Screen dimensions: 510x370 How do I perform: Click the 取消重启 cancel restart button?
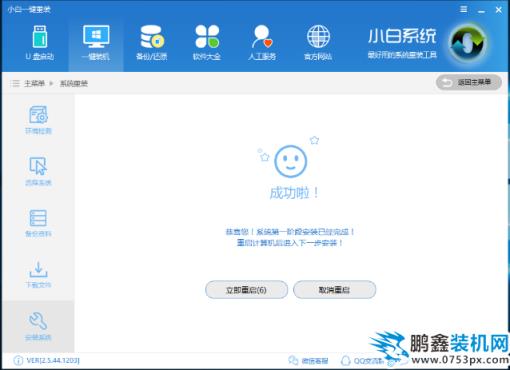point(334,290)
